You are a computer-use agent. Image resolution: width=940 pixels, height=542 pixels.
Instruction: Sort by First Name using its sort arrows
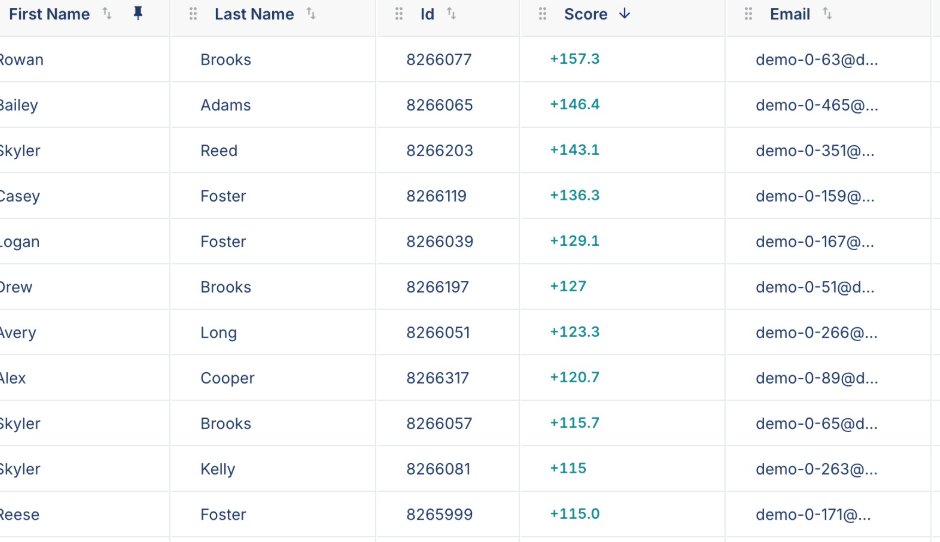click(107, 13)
